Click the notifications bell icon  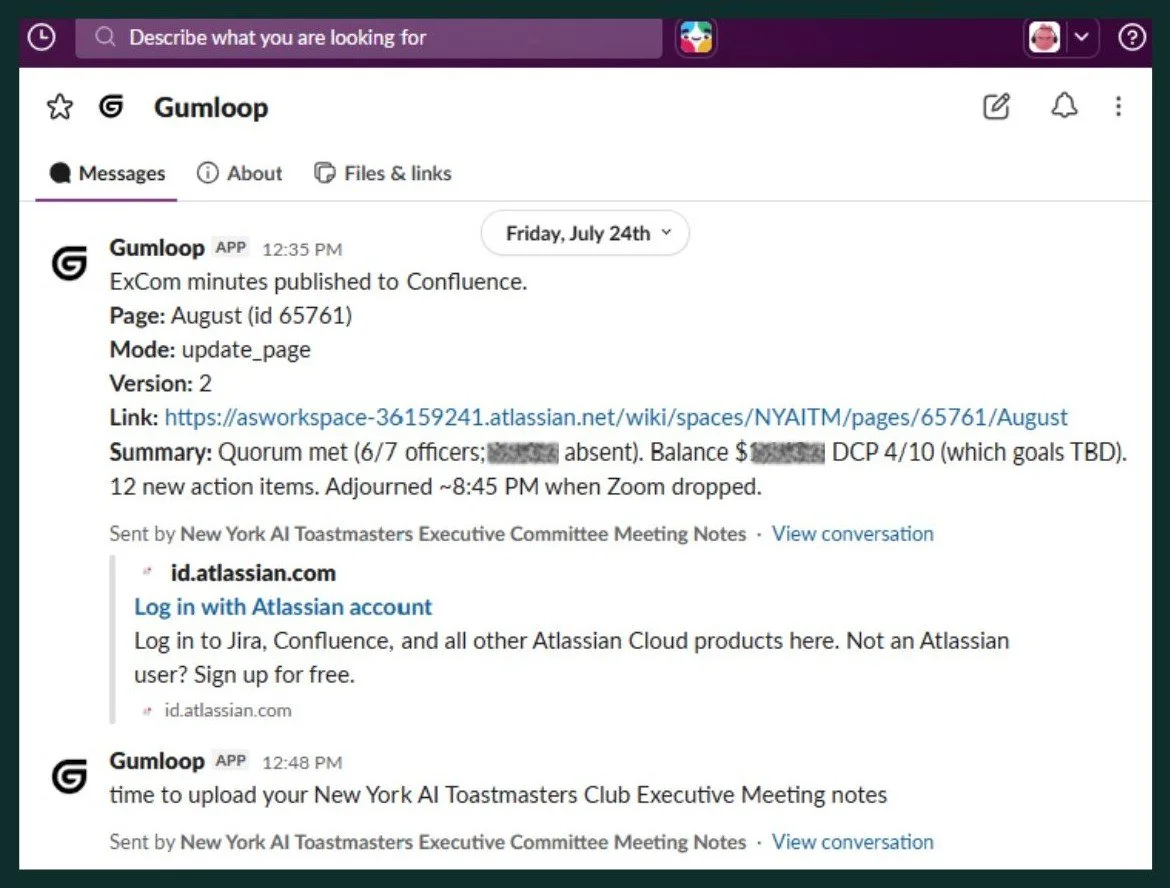click(x=1064, y=106)
